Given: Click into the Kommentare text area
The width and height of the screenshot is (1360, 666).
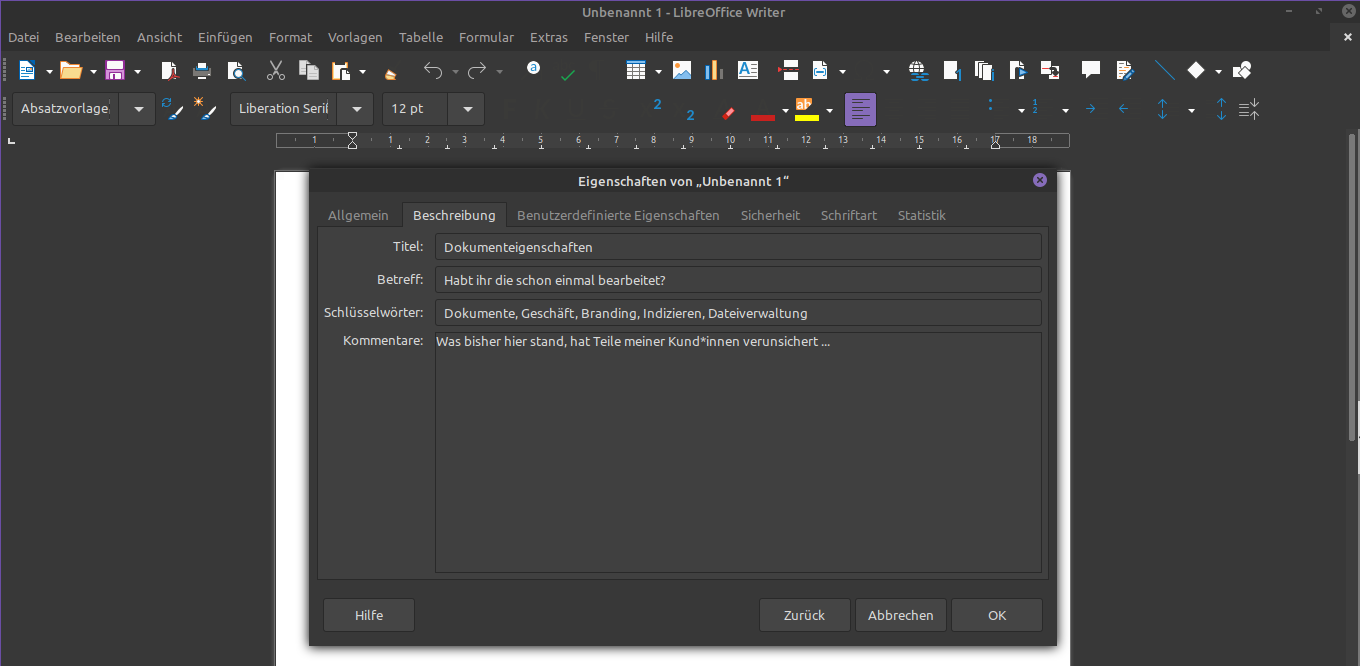Looking at the screenshot, I should pyautogui.click(x=738, y=453).
